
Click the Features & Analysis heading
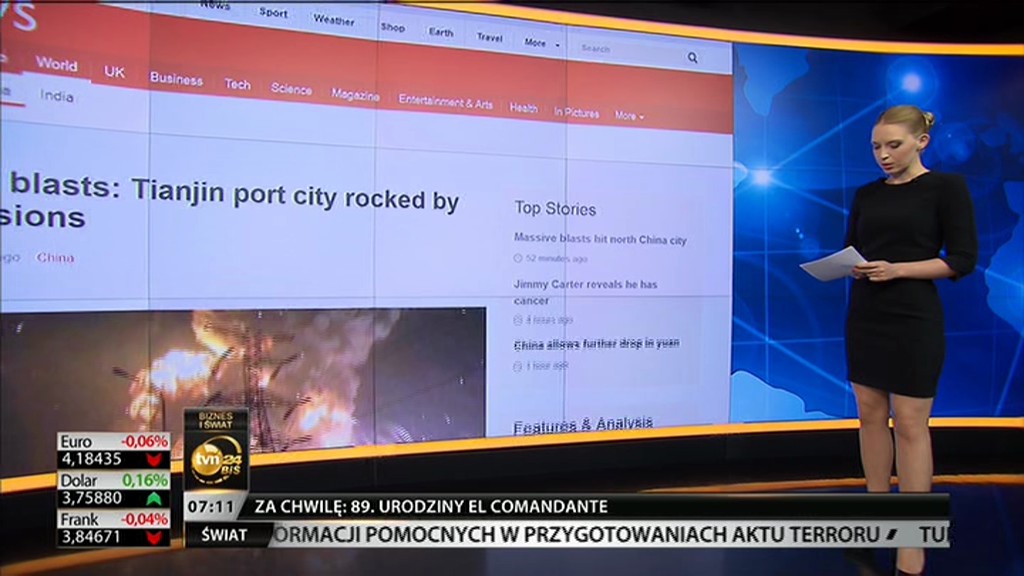point(583,424)
